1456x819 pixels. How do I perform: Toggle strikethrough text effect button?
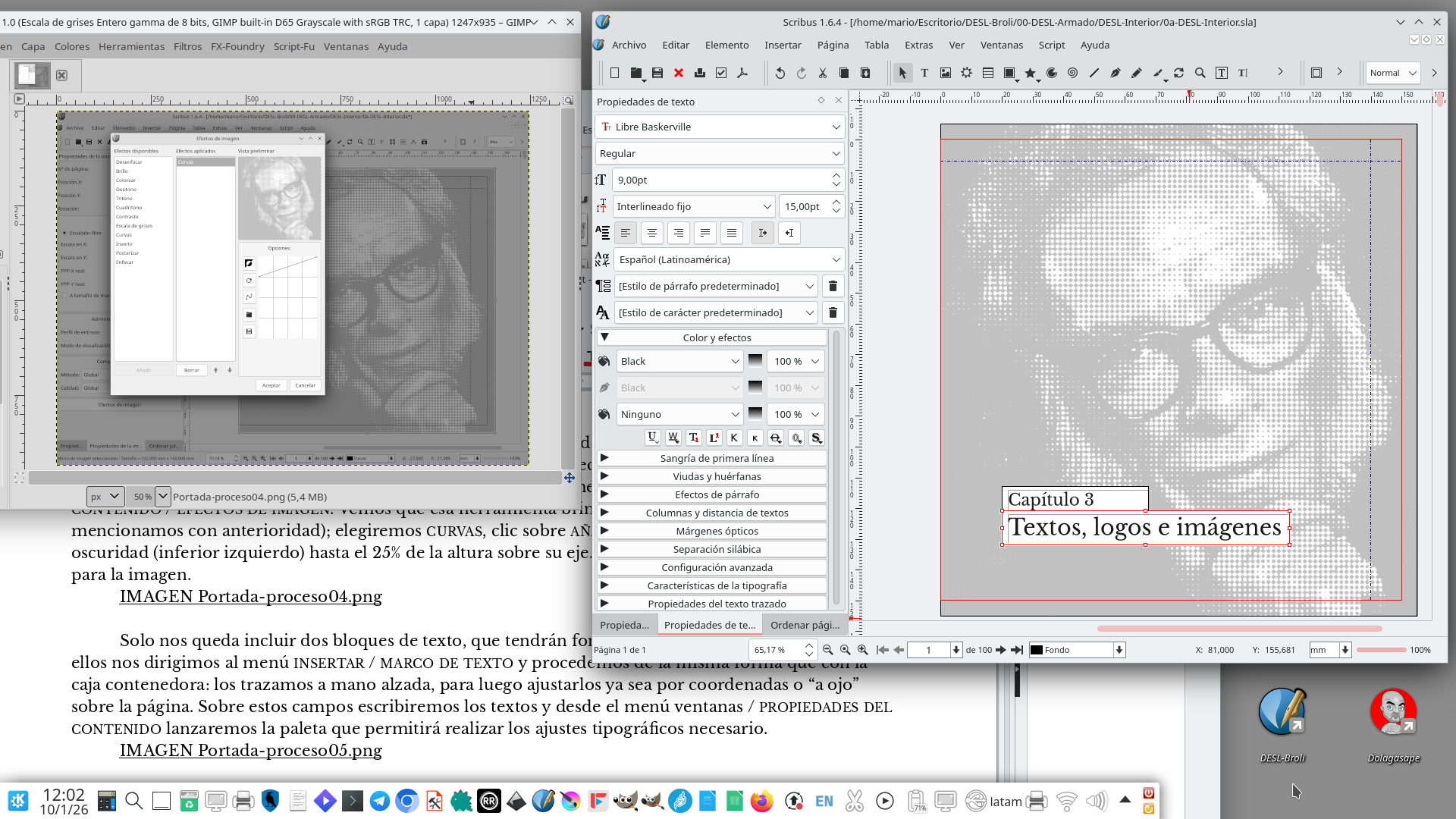click(776, 438)
